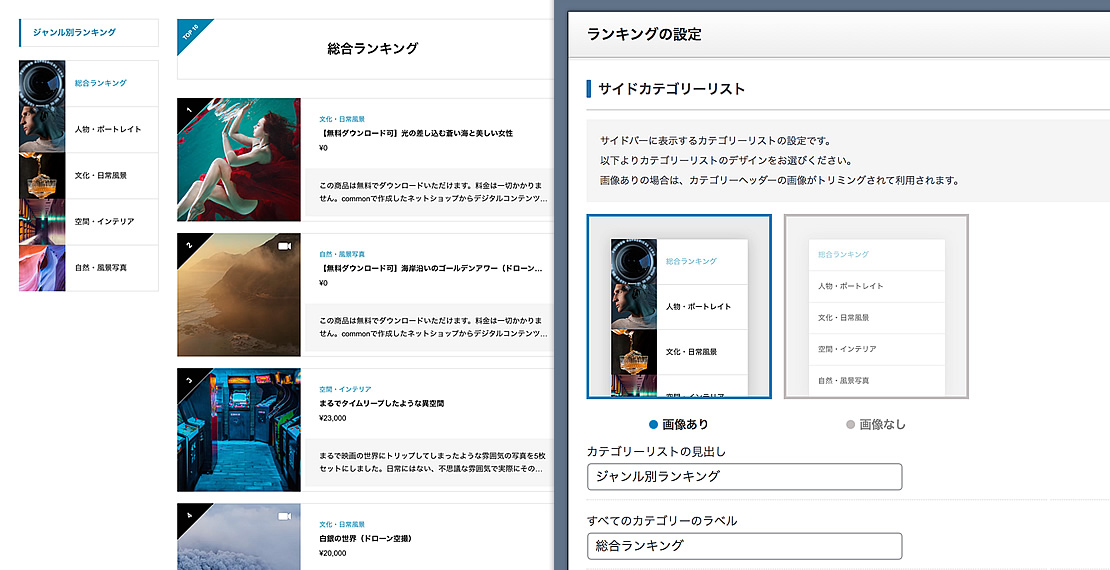This screenshot has height=570, width=1110.
Task: Click the drink glass thumbnail in sidebar
Action: 42,176
